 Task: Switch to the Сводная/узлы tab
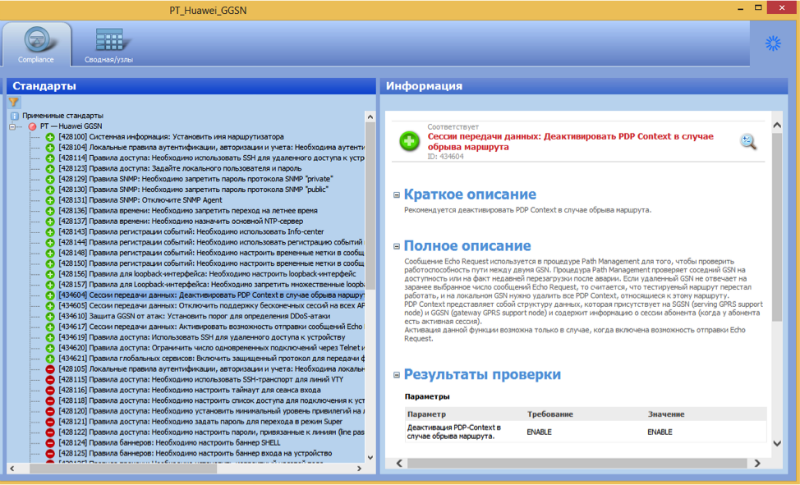click(109, 45)
